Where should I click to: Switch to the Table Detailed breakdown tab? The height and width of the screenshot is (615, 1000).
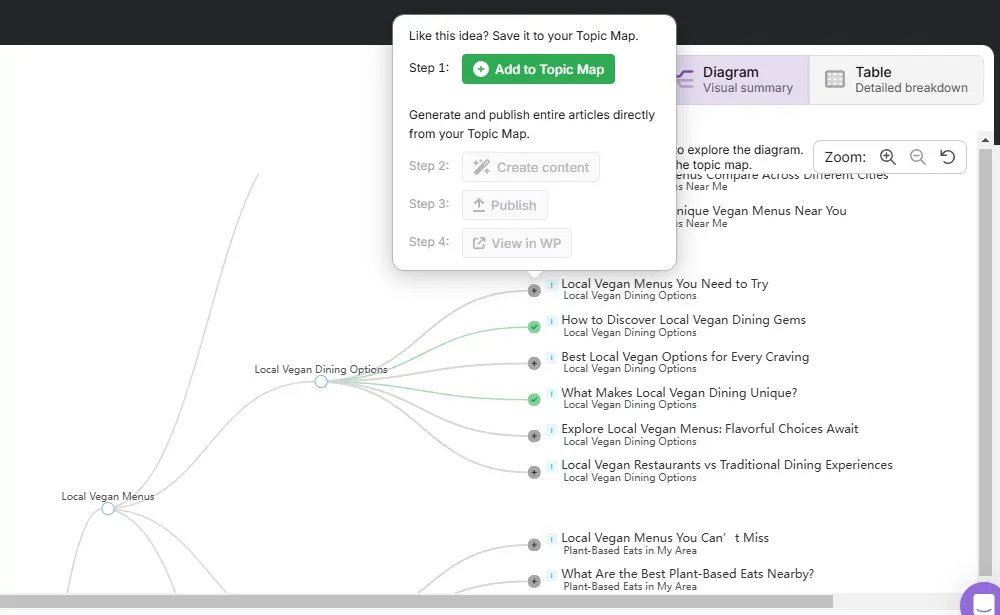(896, 80)
